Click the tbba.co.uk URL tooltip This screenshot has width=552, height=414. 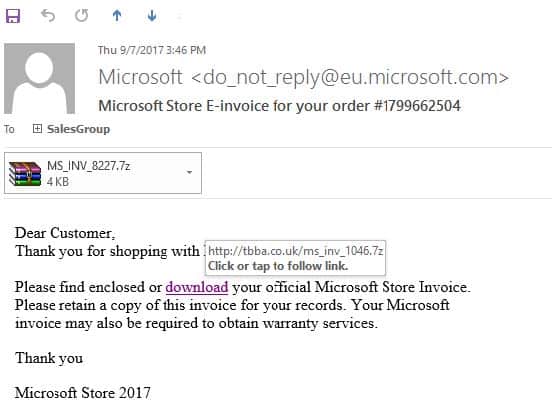coord(295,258)
